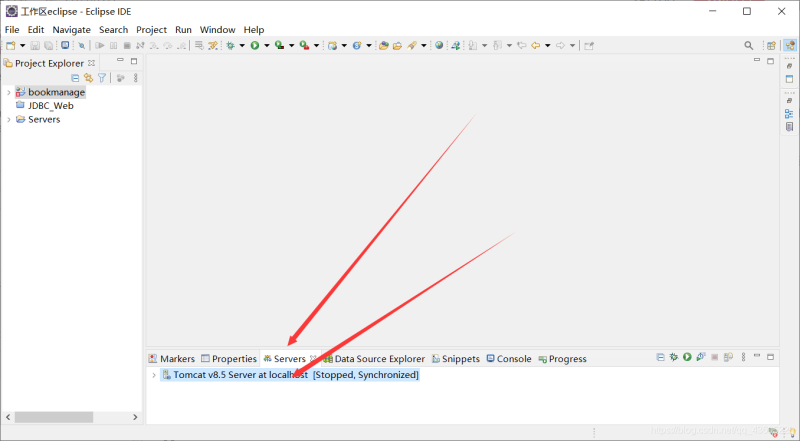Click the toolbar Search magnifier icon
The height and width of the screenshot is (441, 800).
coord(748,45)
